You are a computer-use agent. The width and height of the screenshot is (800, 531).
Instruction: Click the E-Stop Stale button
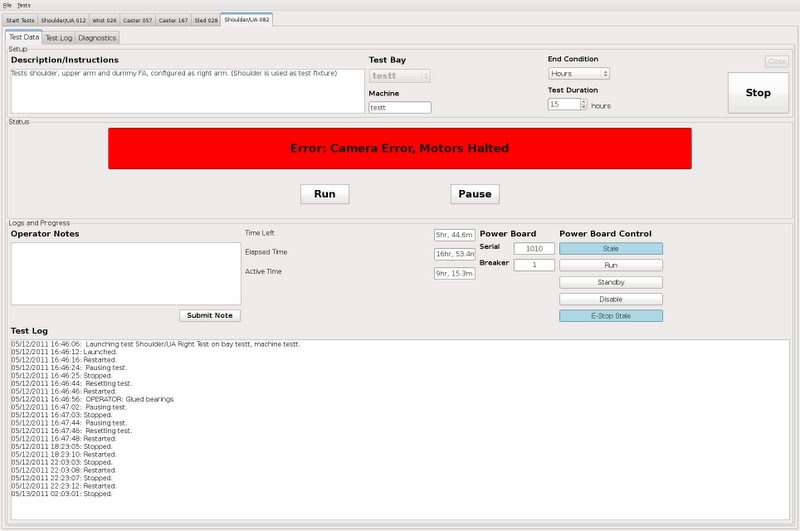pyautogui.click(x=610, y=316)
